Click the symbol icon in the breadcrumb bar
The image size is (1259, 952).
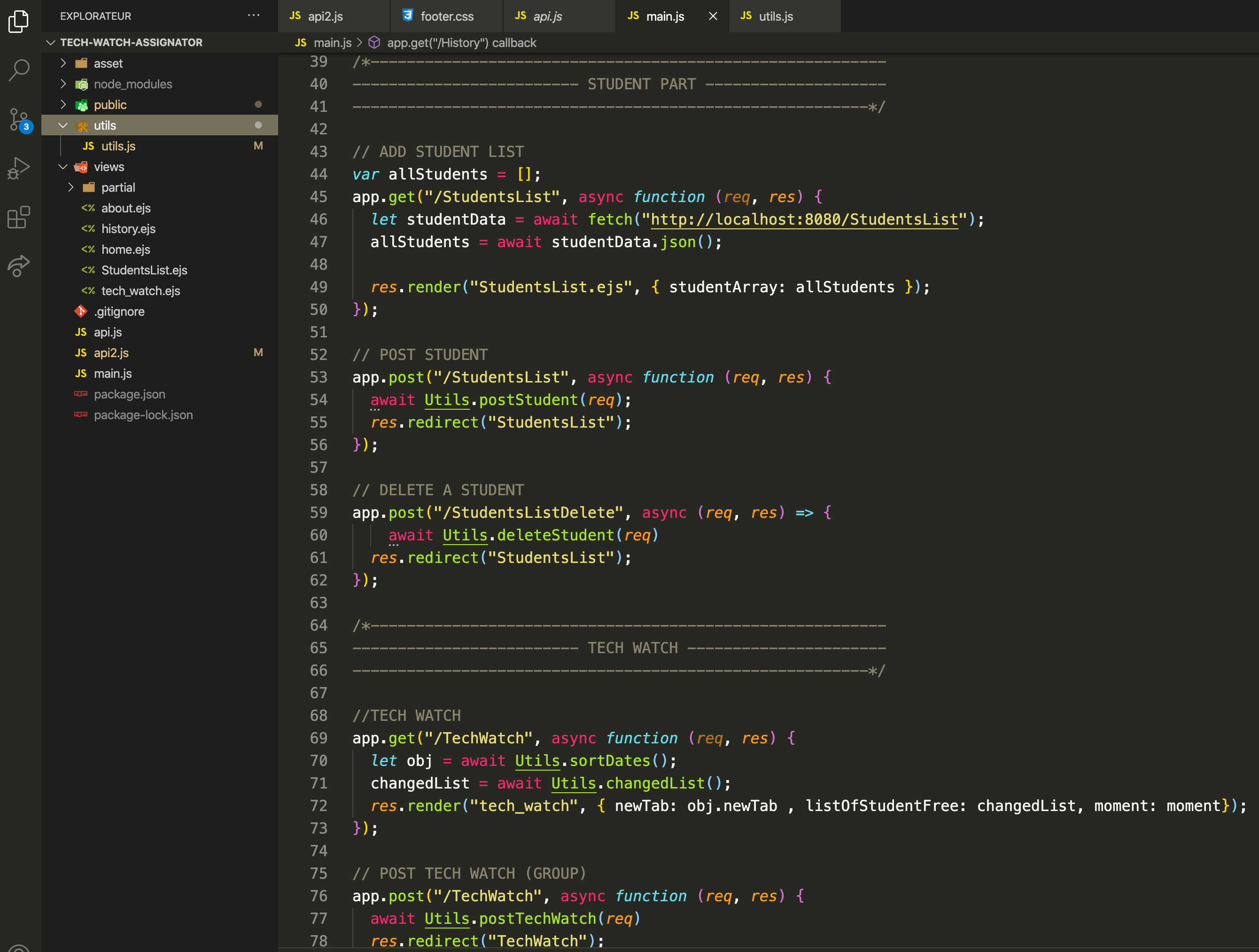tap(373, 42)
